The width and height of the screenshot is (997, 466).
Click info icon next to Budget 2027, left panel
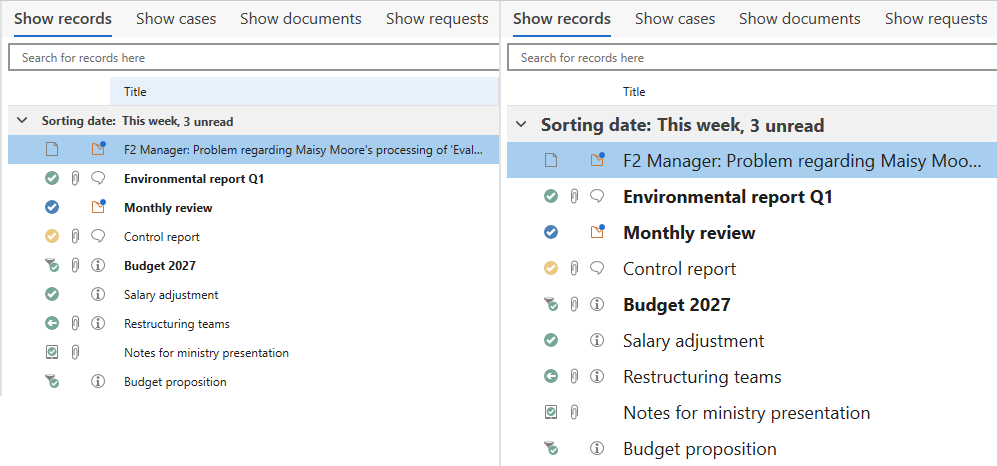coord(98,266)
